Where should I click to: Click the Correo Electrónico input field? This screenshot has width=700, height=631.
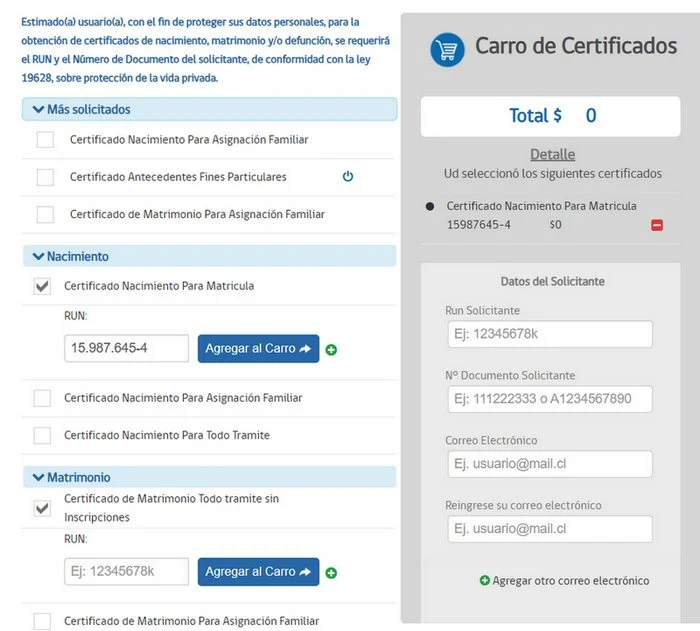click(548, 464)
